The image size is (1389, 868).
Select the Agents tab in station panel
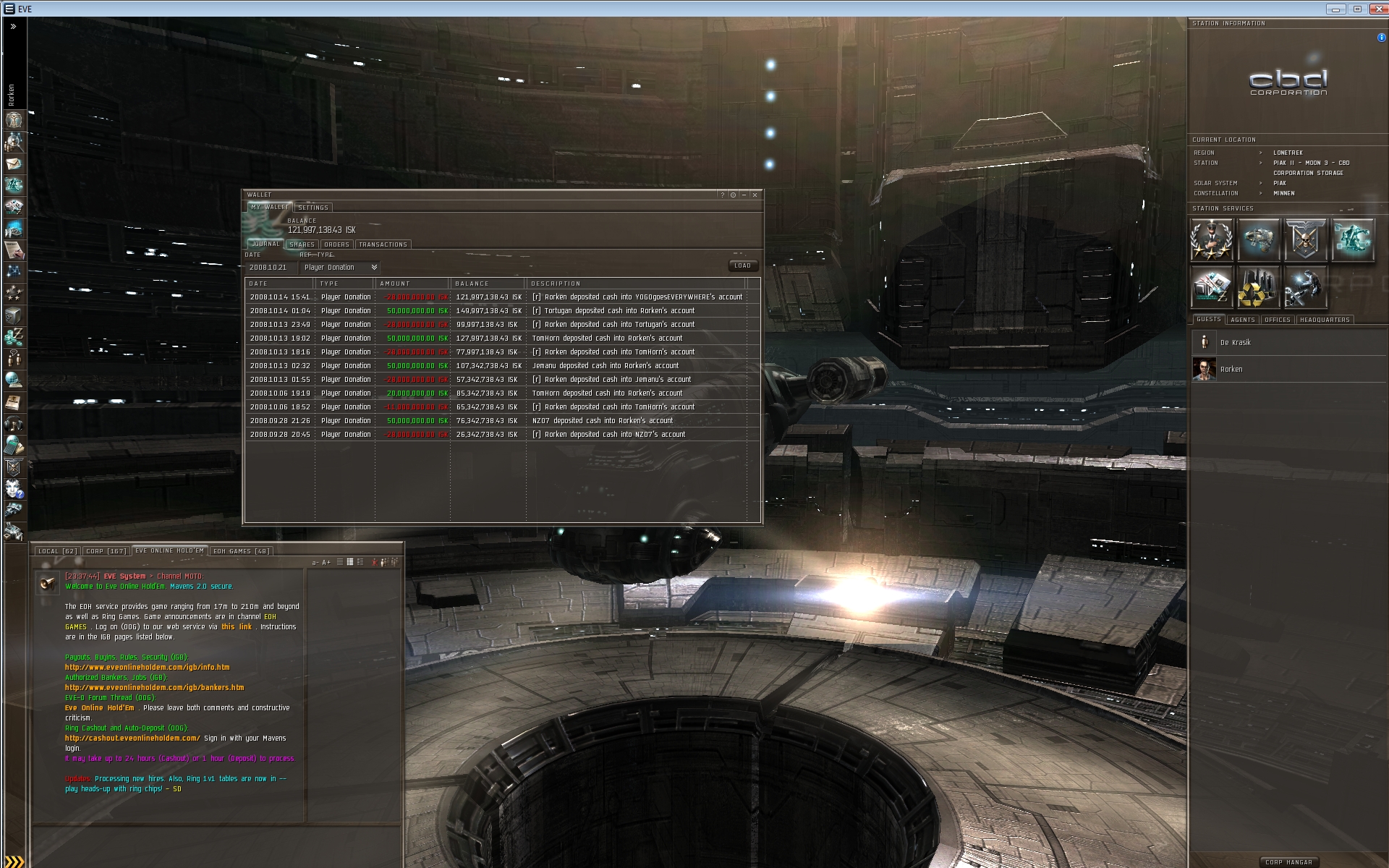point(1242,320)
